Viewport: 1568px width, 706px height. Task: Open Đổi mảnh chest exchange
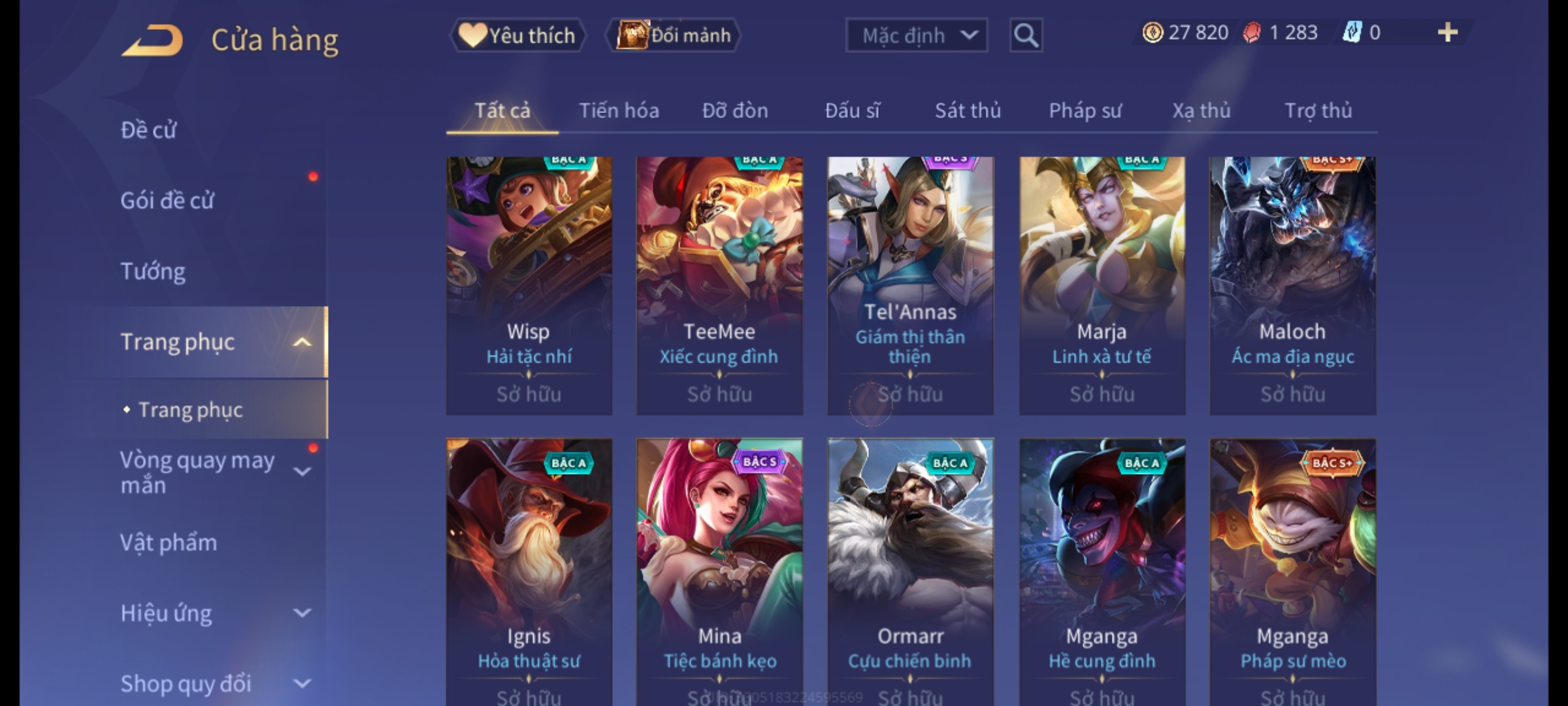click(674, 35)
